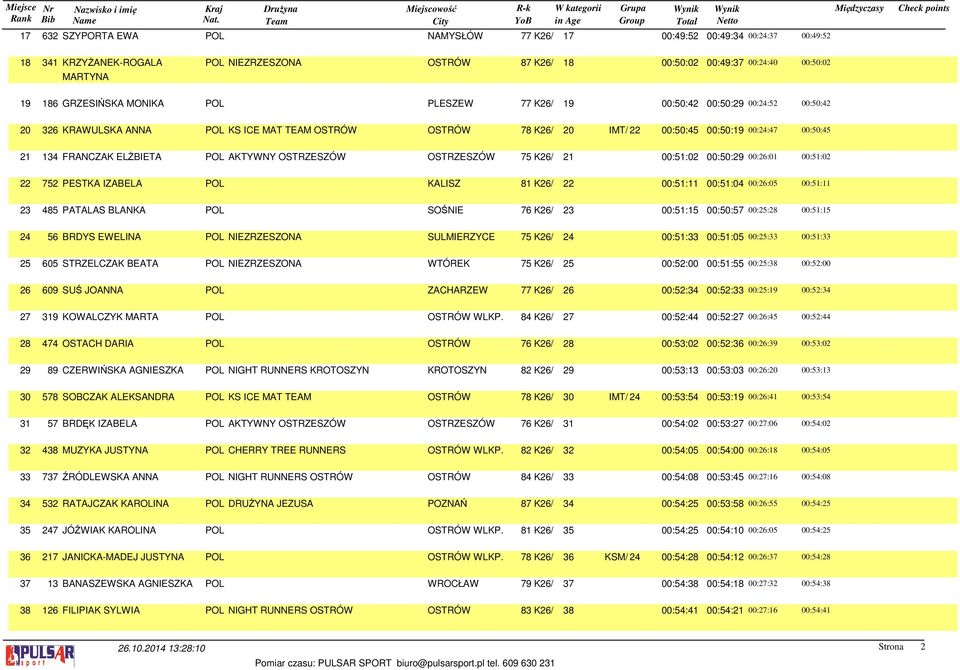This screenshot has height=670, width=960.
Task: Select the name PESTKA IZABELA
Action: tap(102, 184)
